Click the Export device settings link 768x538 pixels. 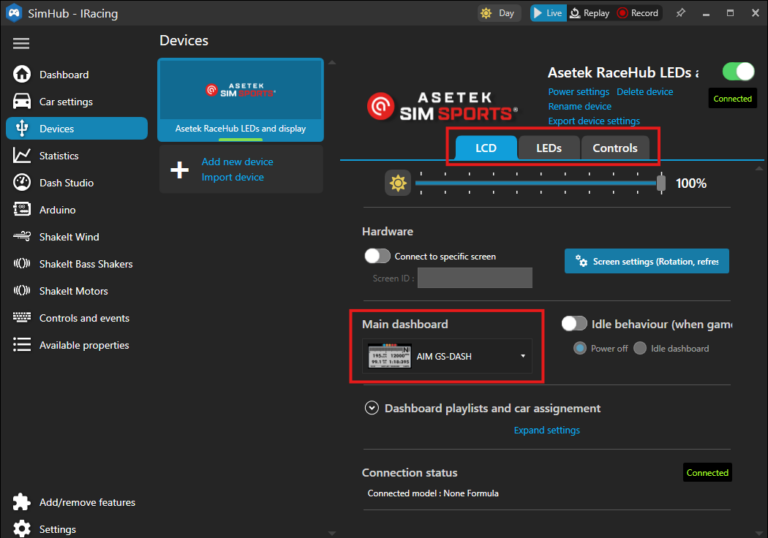594,121
